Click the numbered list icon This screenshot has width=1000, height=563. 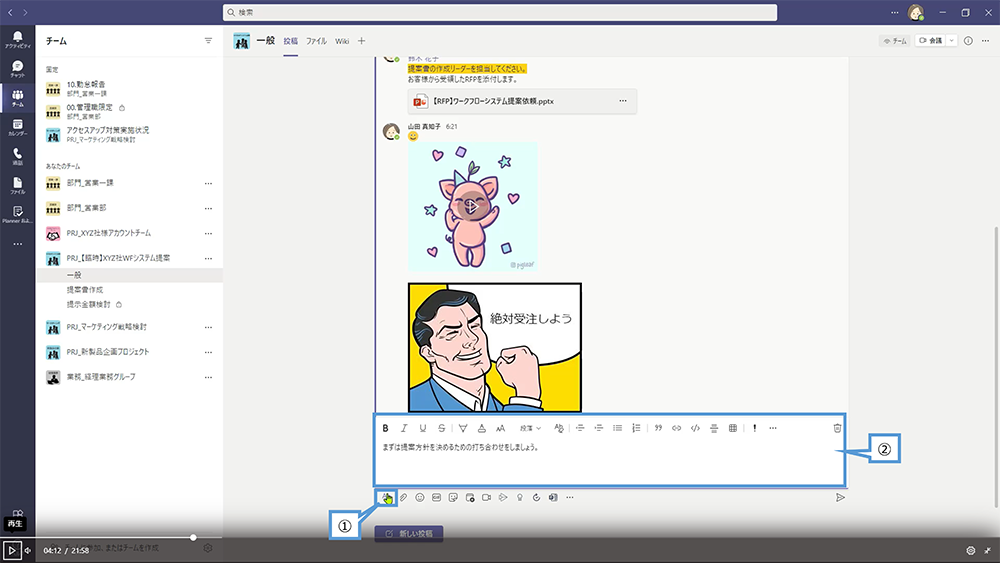click(636, 428)
